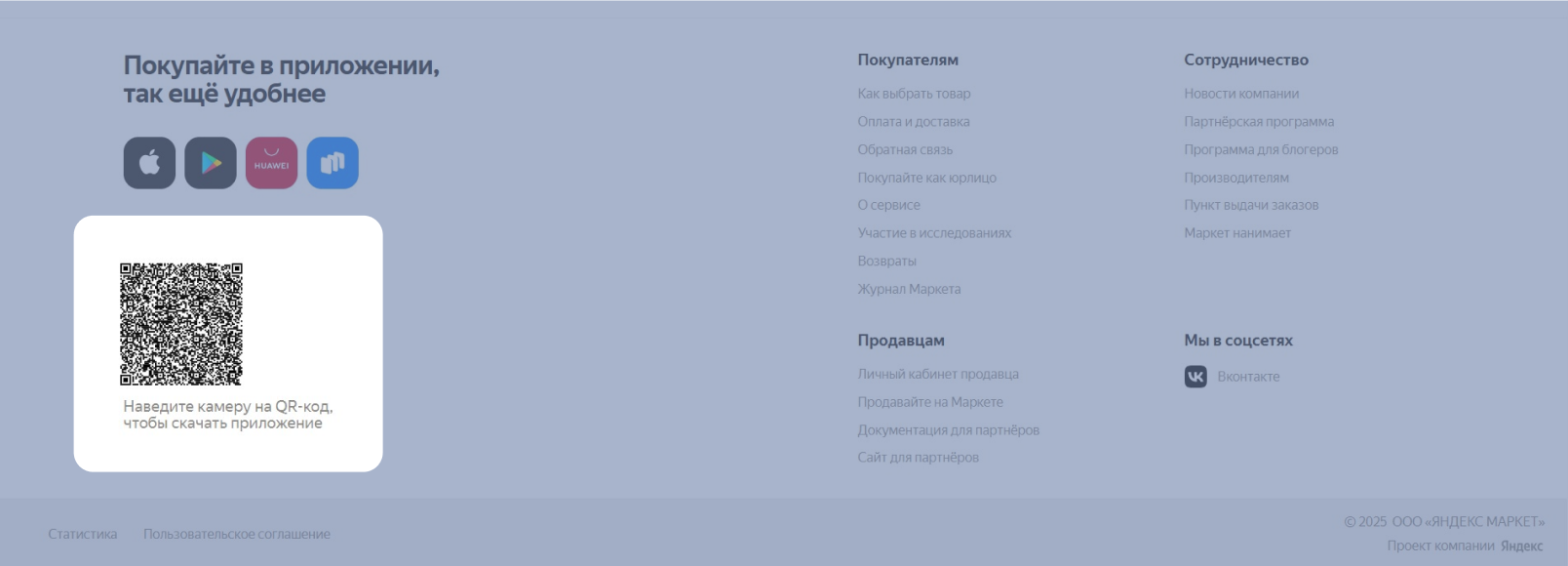This screenshot has width=1568, height=566.
Task: Open the blue RuStore app icon
Action: click(x=333, y=163)
